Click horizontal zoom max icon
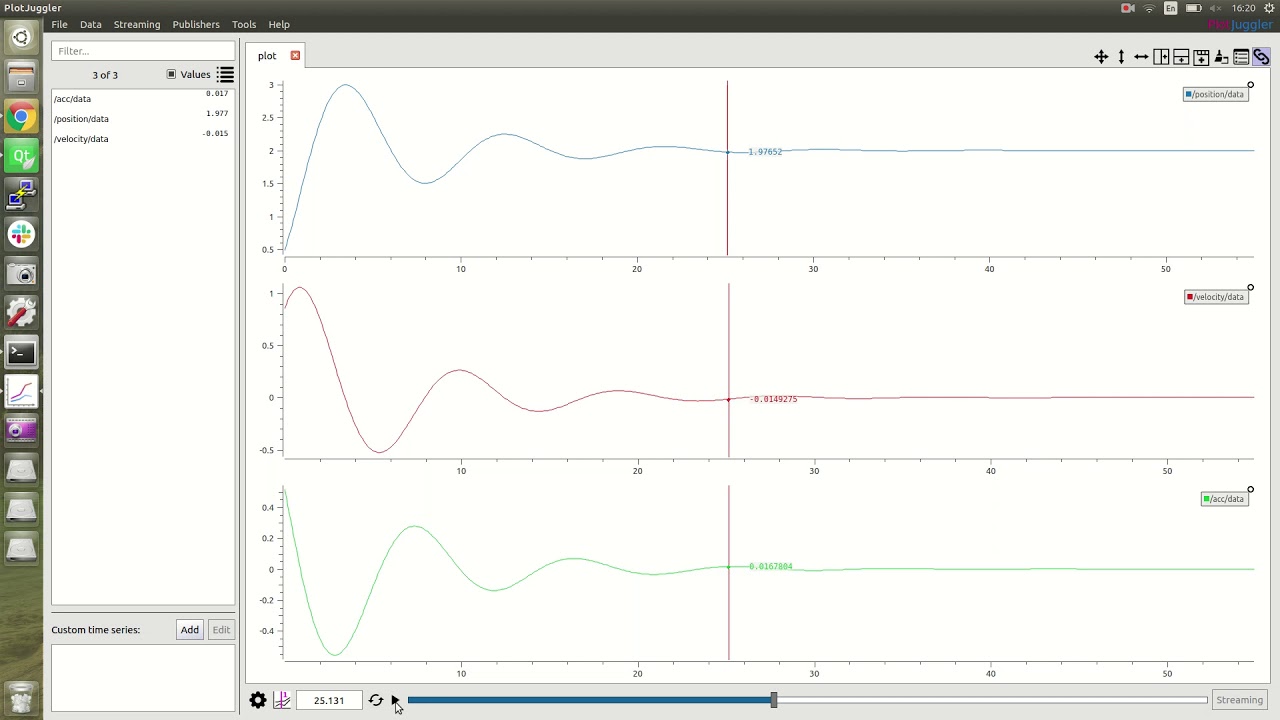Screen dimensions: 1280x720 pyautogui.click(x=1141, y=57)
